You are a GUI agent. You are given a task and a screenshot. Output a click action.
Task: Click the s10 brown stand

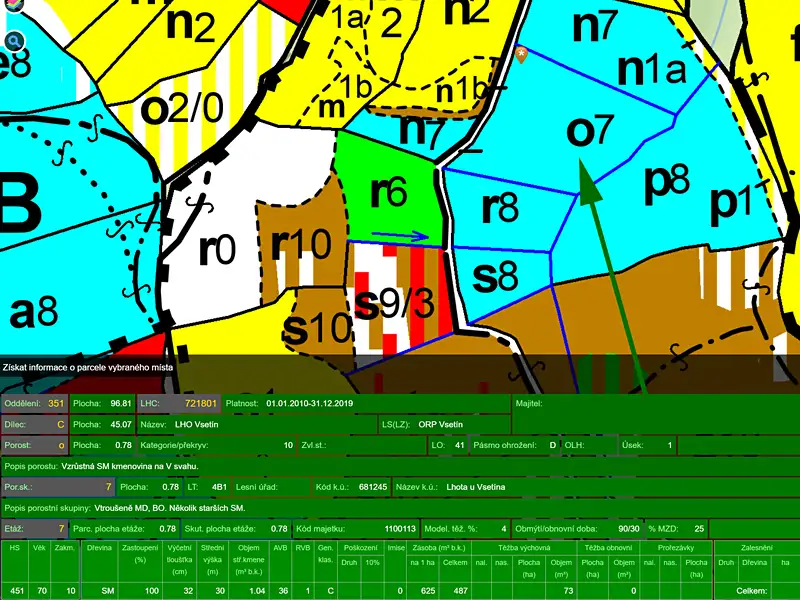click(318, 327)
